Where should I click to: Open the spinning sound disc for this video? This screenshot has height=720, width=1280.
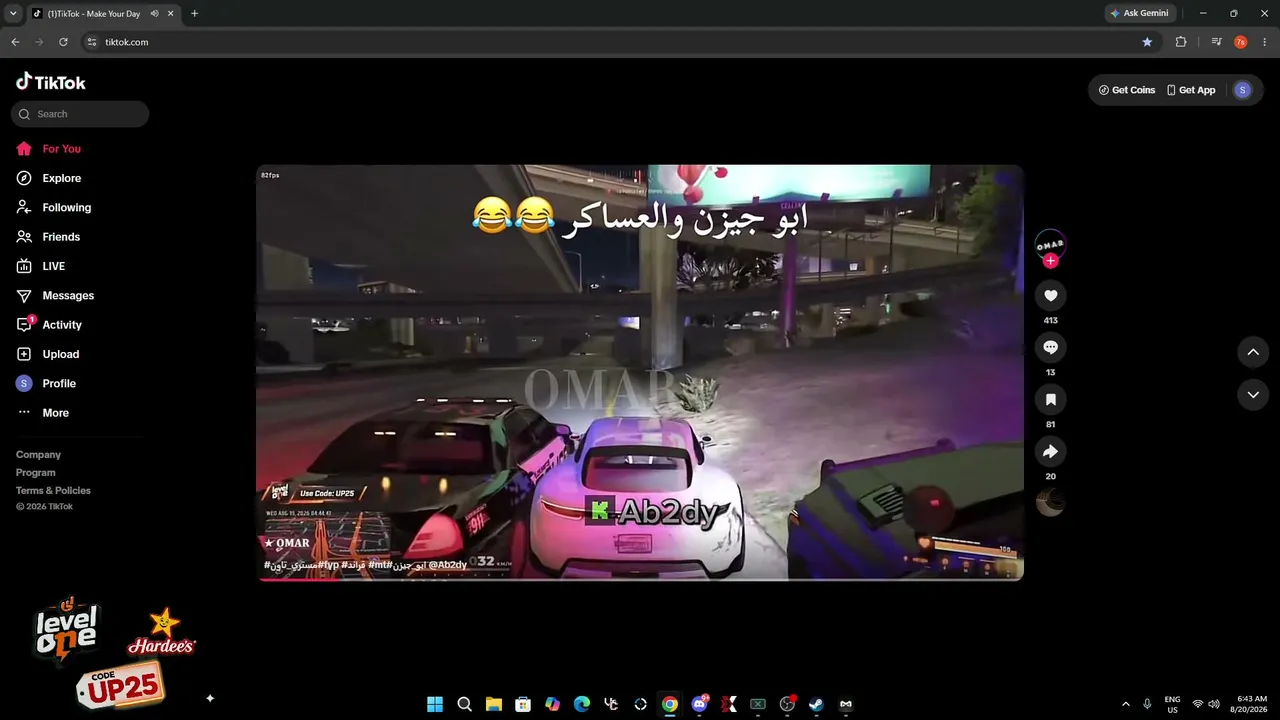(1050, 503)
